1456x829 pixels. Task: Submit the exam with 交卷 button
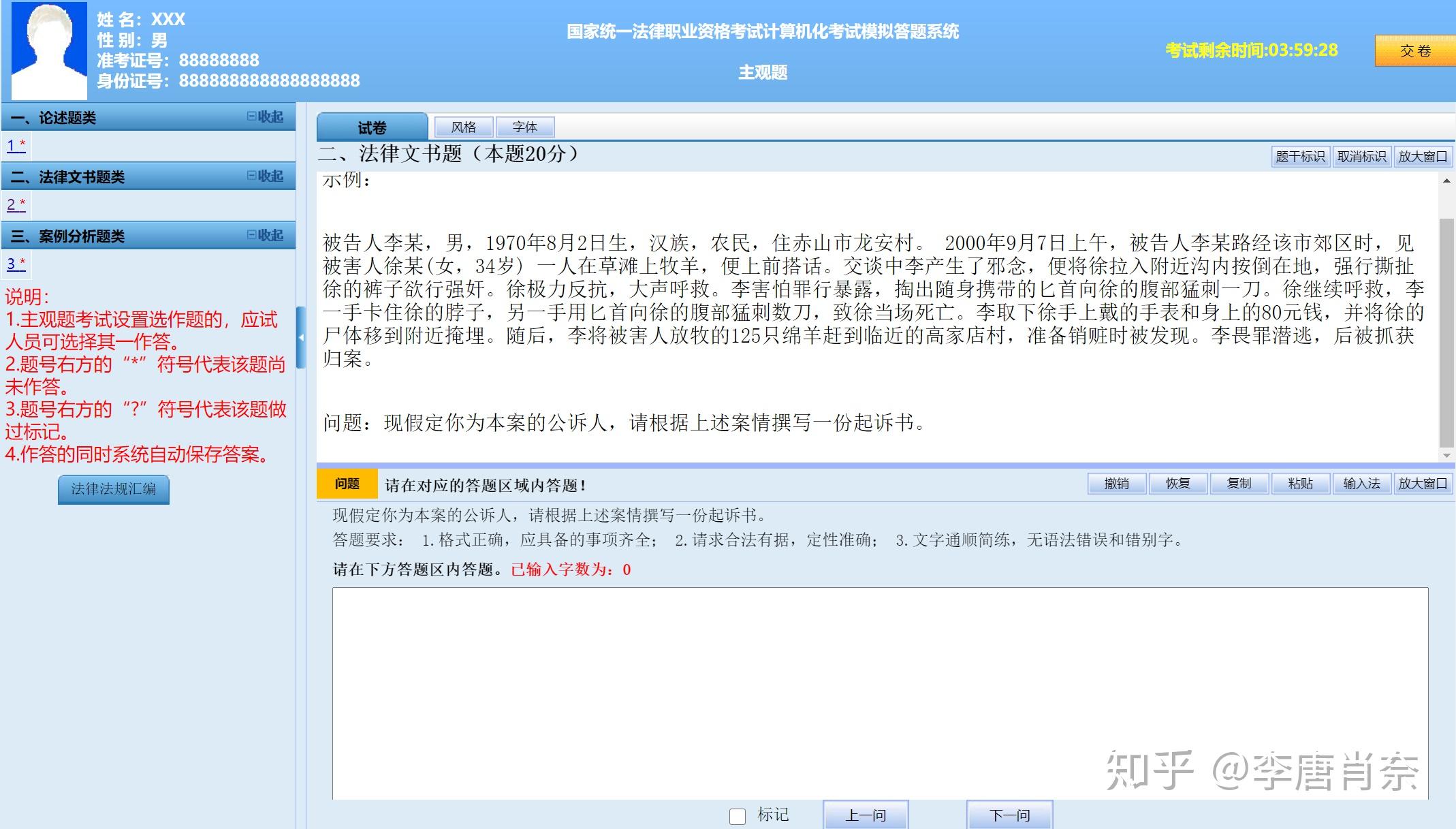(x=1415, y=51)
